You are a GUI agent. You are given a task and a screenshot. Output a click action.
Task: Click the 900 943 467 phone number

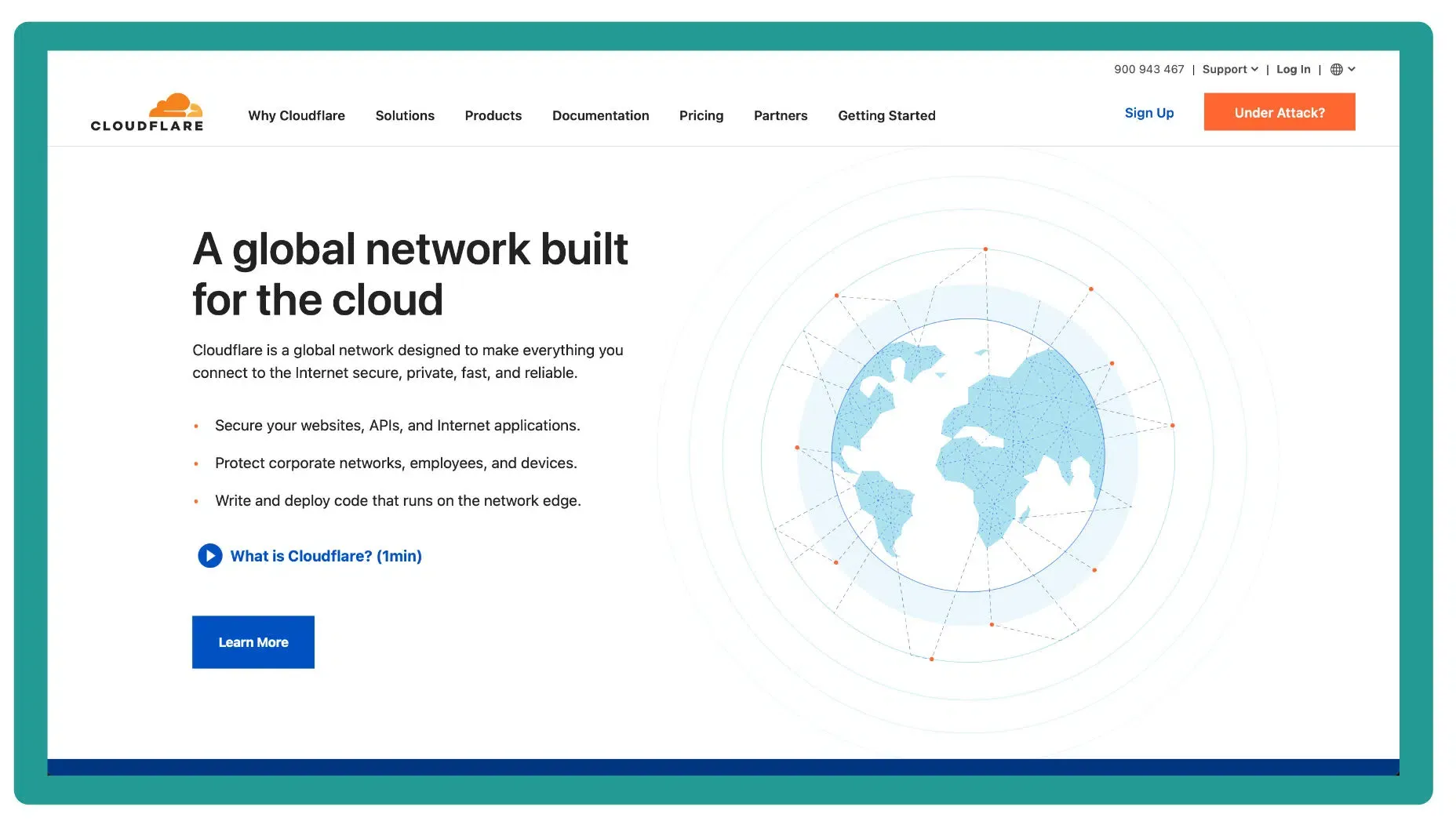tap(1148, 70)
